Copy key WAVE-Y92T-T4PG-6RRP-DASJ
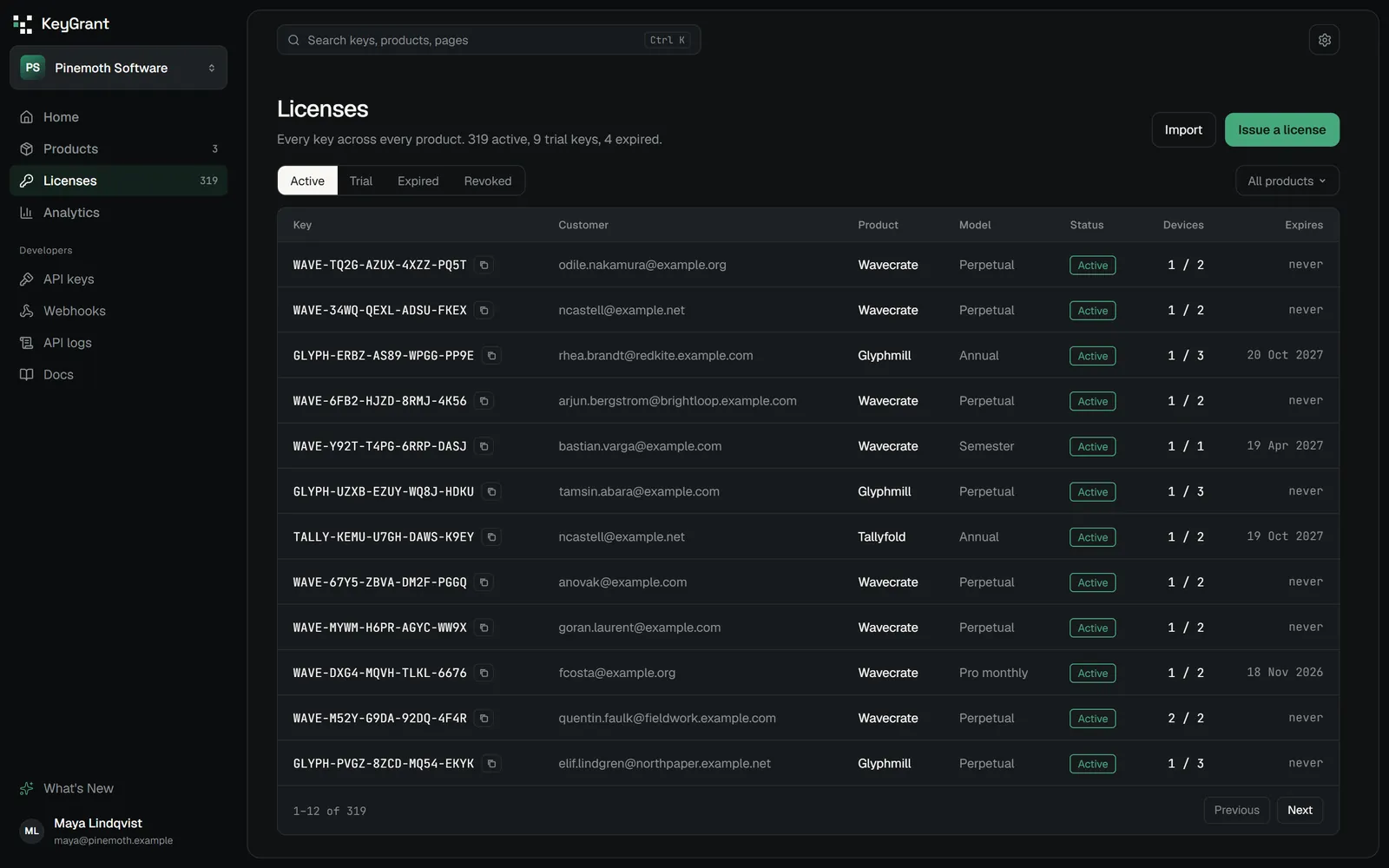The width and height of the screenshot is (1389, 868). click(x=484, y=446)
